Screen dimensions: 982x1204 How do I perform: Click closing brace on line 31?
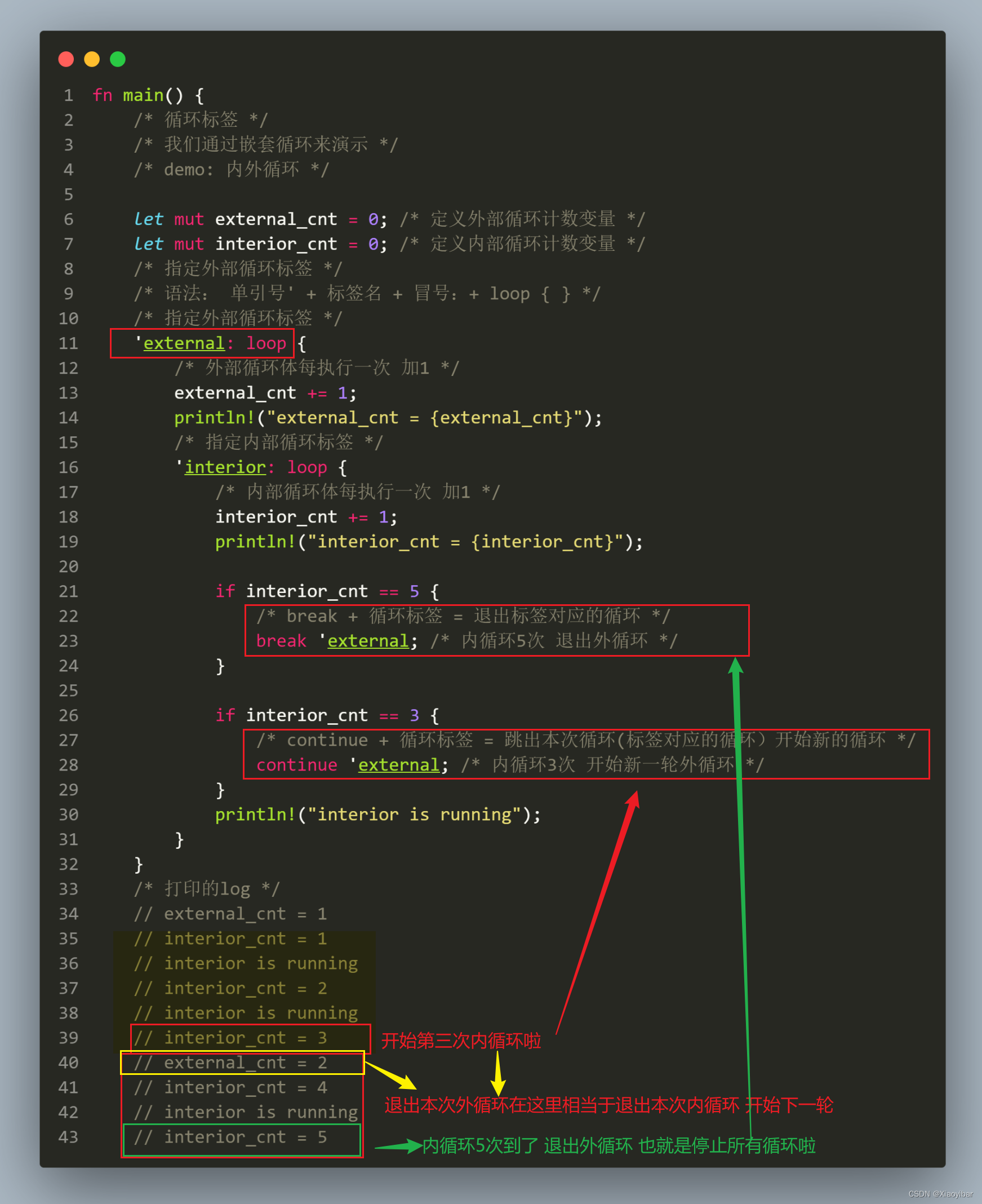[179, 840]
